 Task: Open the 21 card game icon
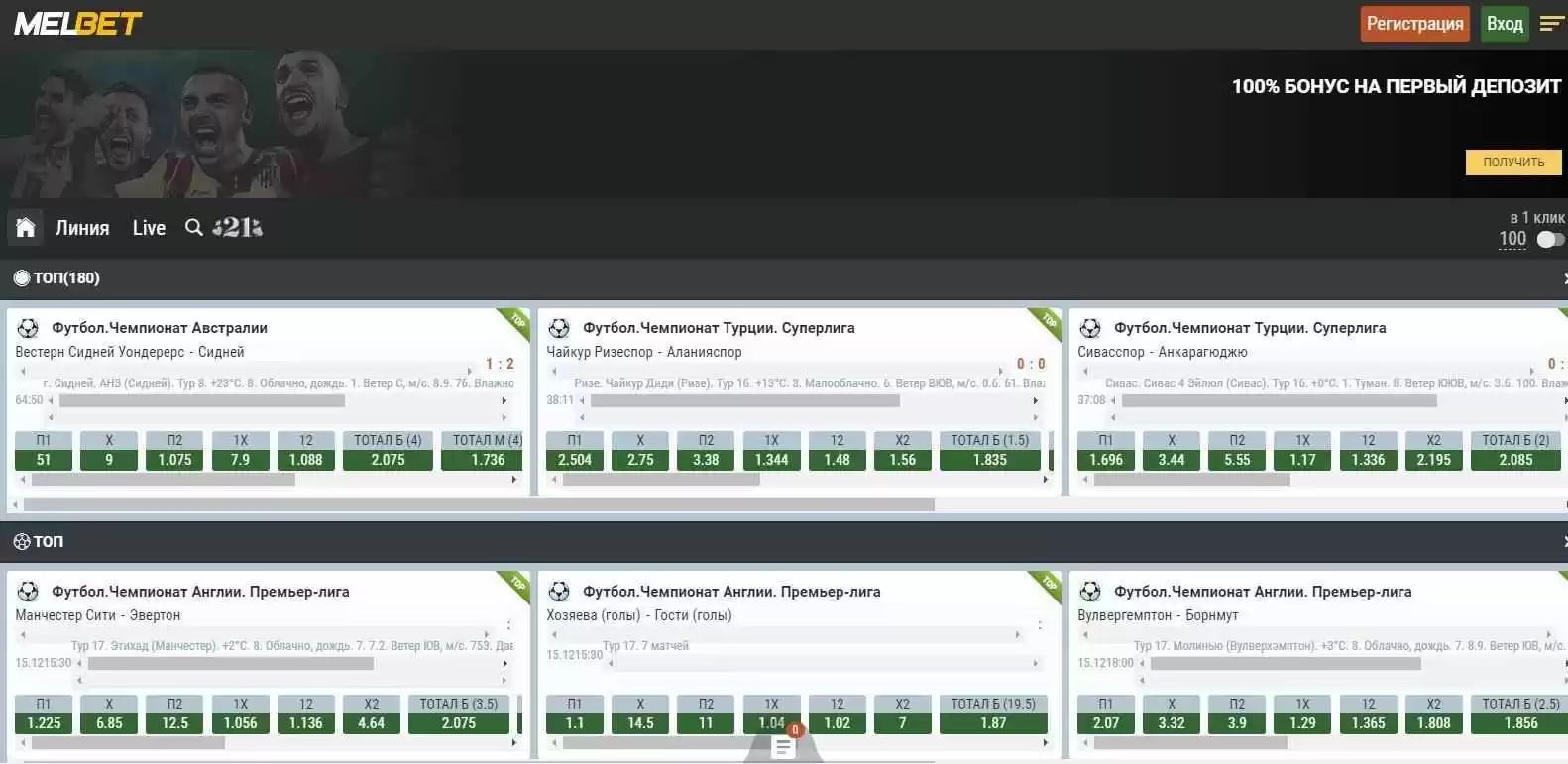238,228
